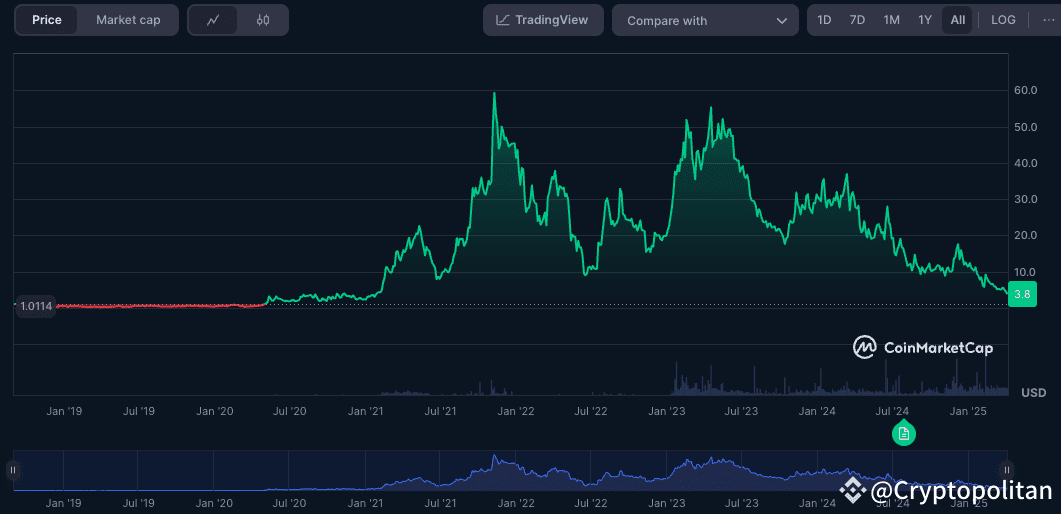Grab the left range handle of the navigator
The height and width of the screenshot is (514, 1061).
click(x=13, y=470)
